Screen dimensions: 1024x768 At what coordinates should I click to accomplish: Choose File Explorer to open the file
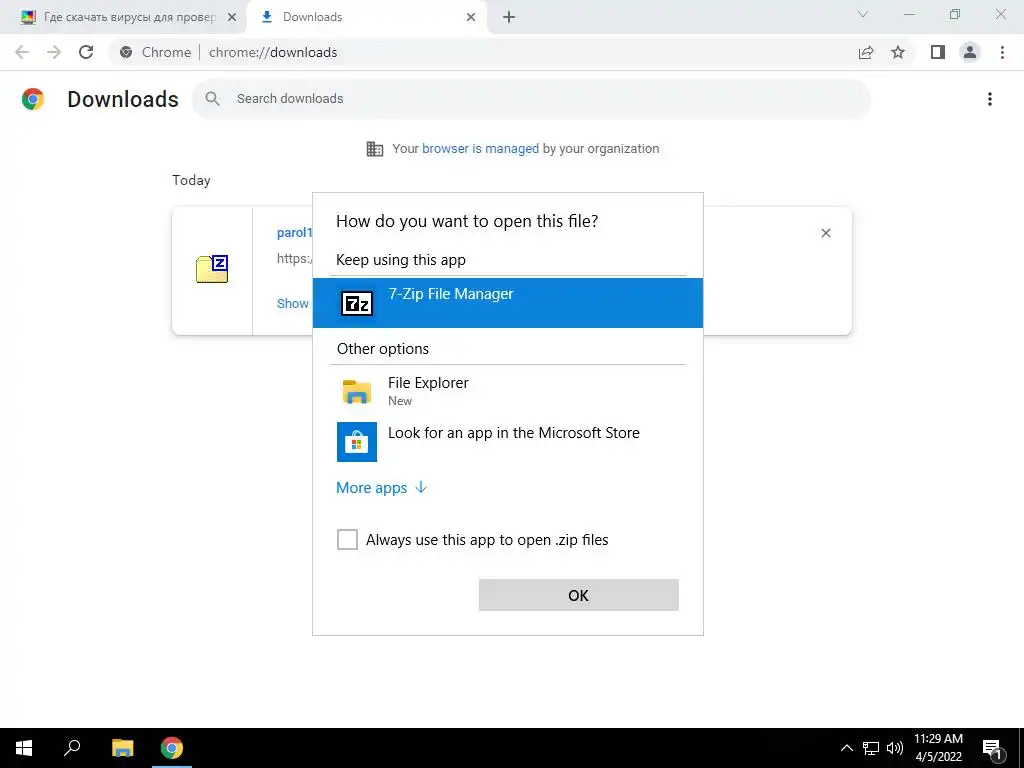(x=507, y=391)
